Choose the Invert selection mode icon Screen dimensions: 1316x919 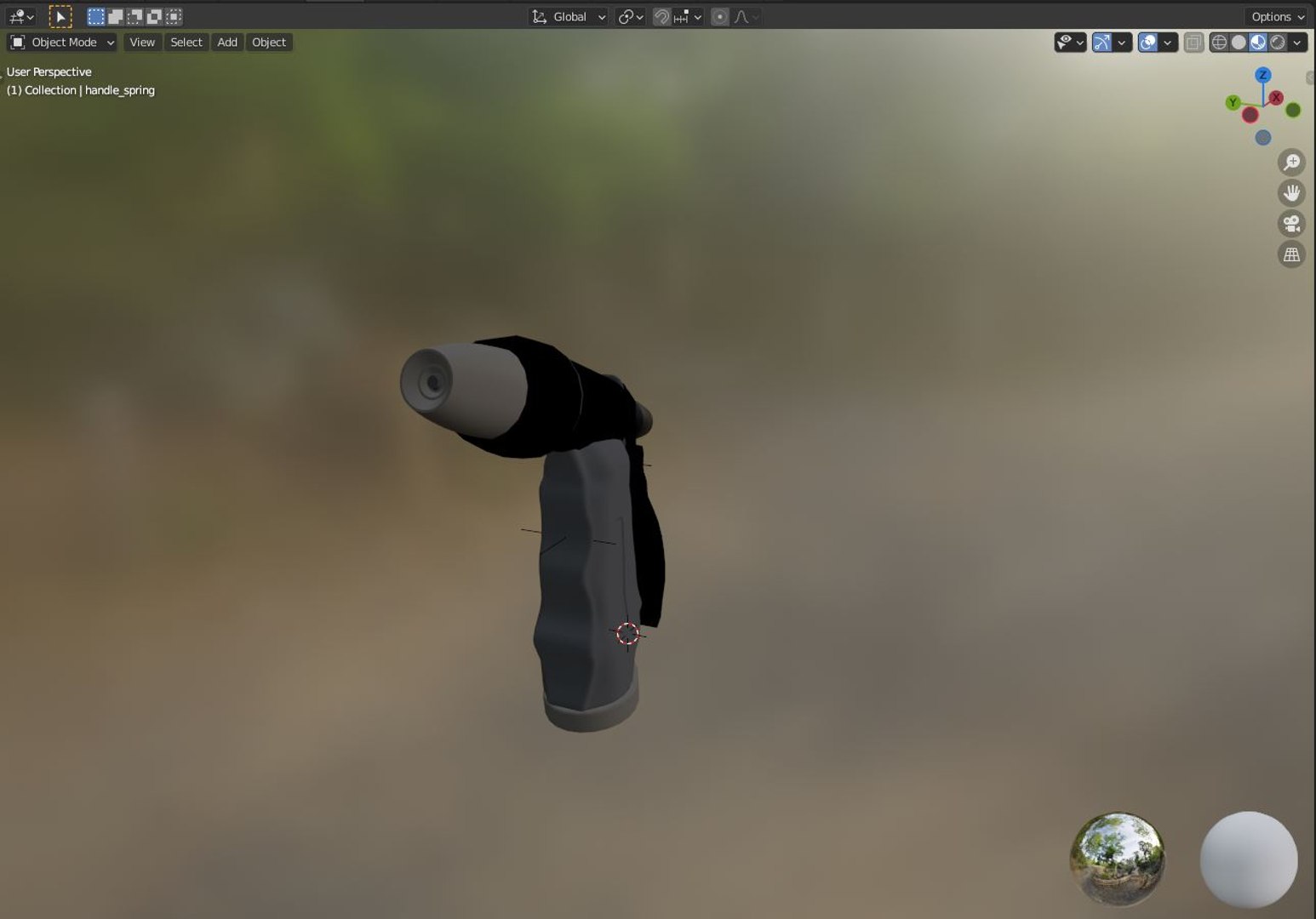point(154,16)
